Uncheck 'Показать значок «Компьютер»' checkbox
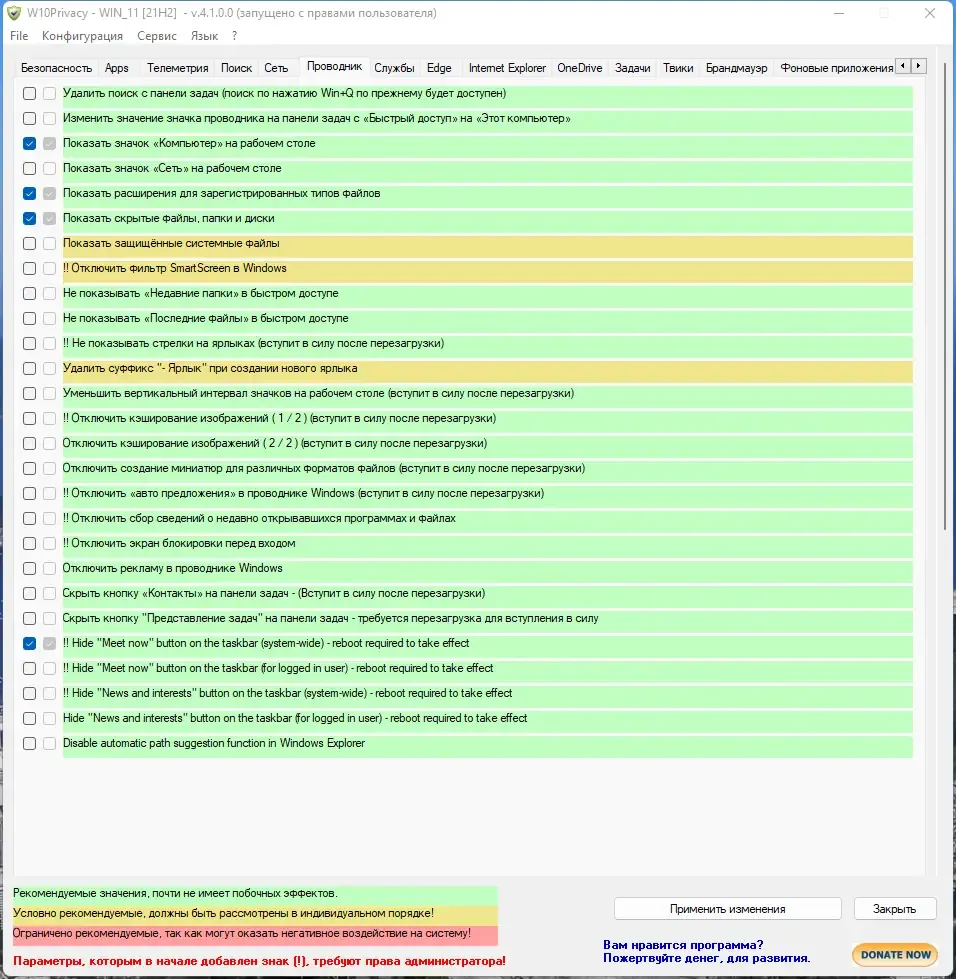The image size is (956, 979). pyautogui.click(x=29, y=144)
